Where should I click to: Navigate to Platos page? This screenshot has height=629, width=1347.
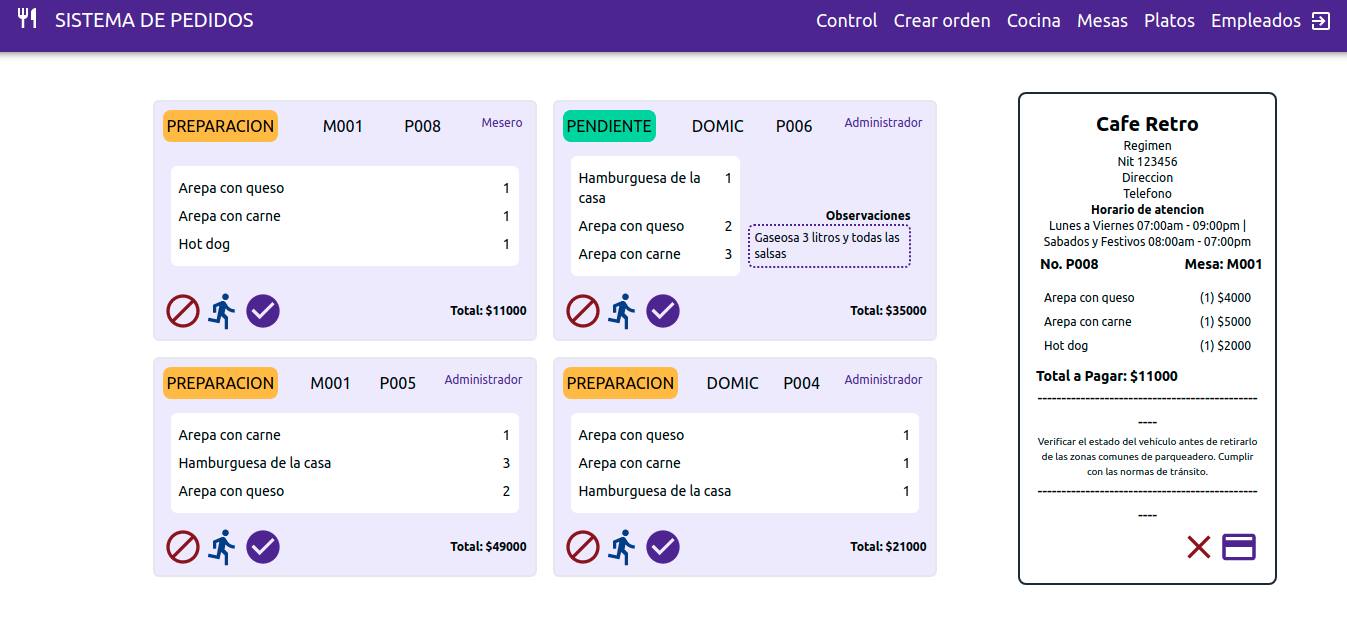click(1169, 21)
